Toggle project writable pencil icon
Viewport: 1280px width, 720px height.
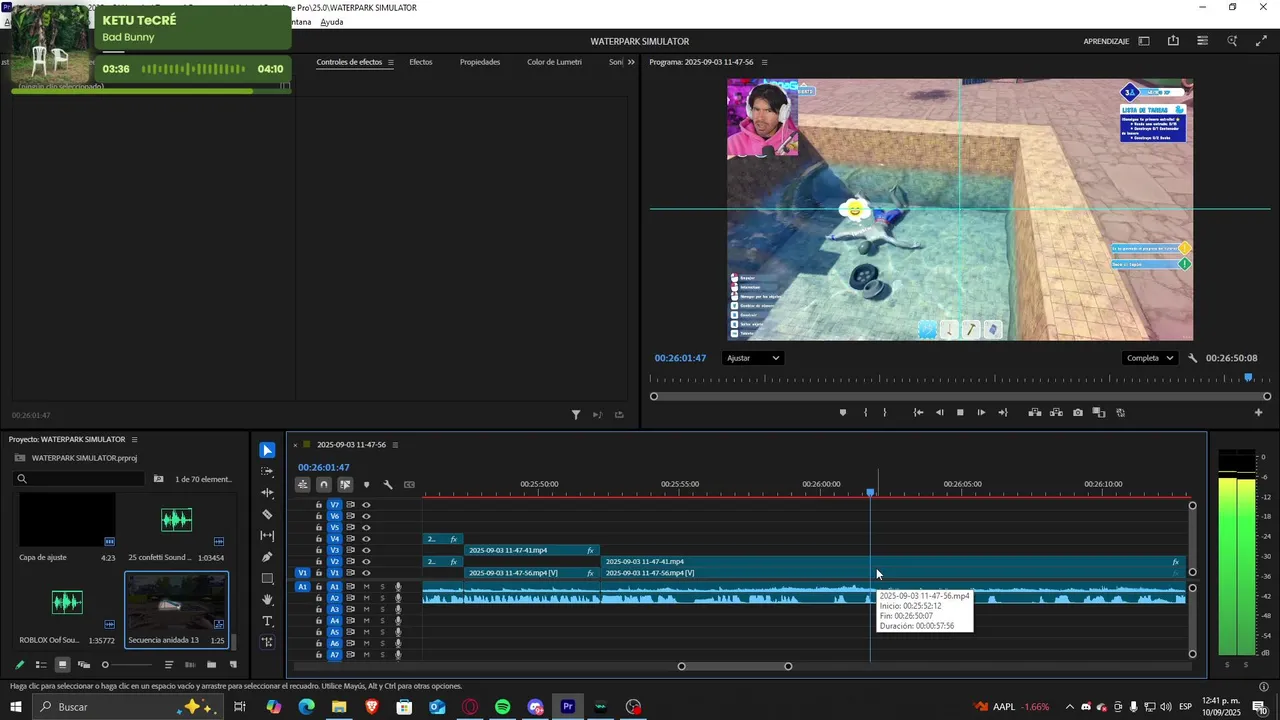[x=19, y=665]
